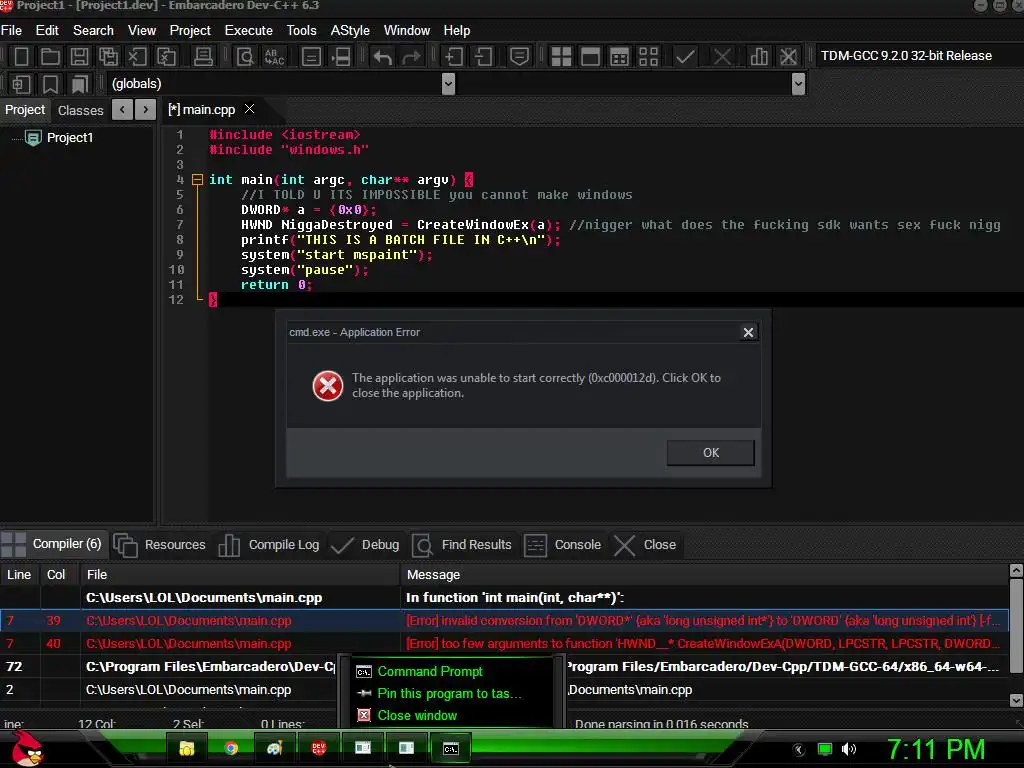This screenshot has height=768, width=1024.
Task: Click the Project1 tree item
Action: [x=70, y=138]
